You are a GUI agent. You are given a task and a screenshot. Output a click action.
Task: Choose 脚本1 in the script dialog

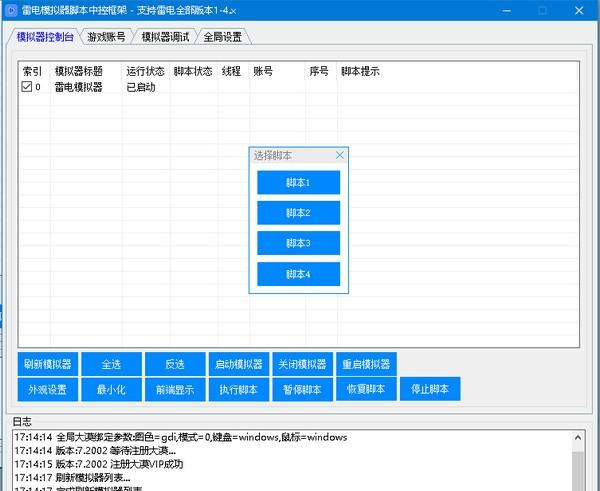coord(298,183)
